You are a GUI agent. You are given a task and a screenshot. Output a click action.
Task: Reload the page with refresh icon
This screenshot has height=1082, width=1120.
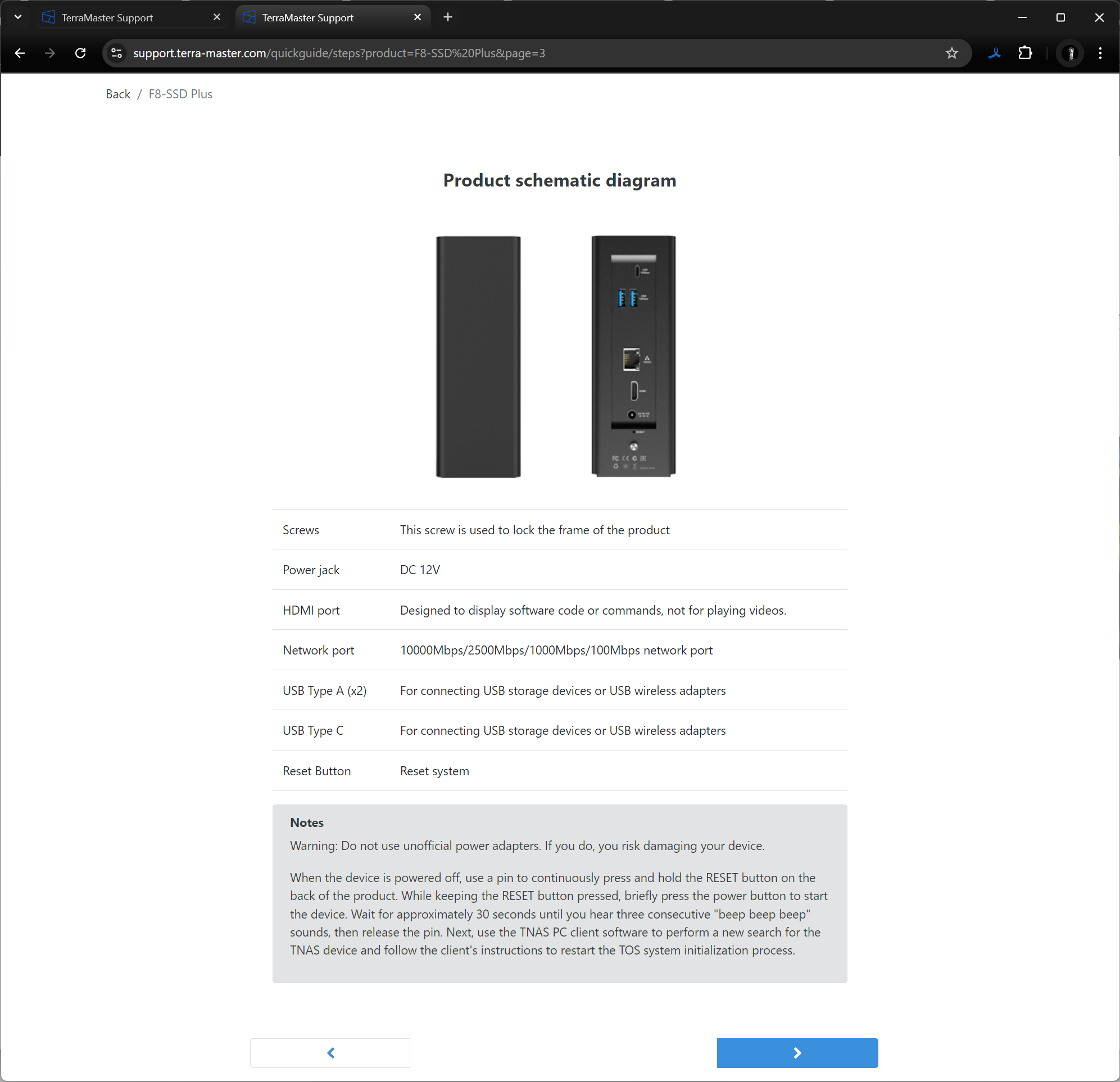pyautogui.click(x=80, y=53)
